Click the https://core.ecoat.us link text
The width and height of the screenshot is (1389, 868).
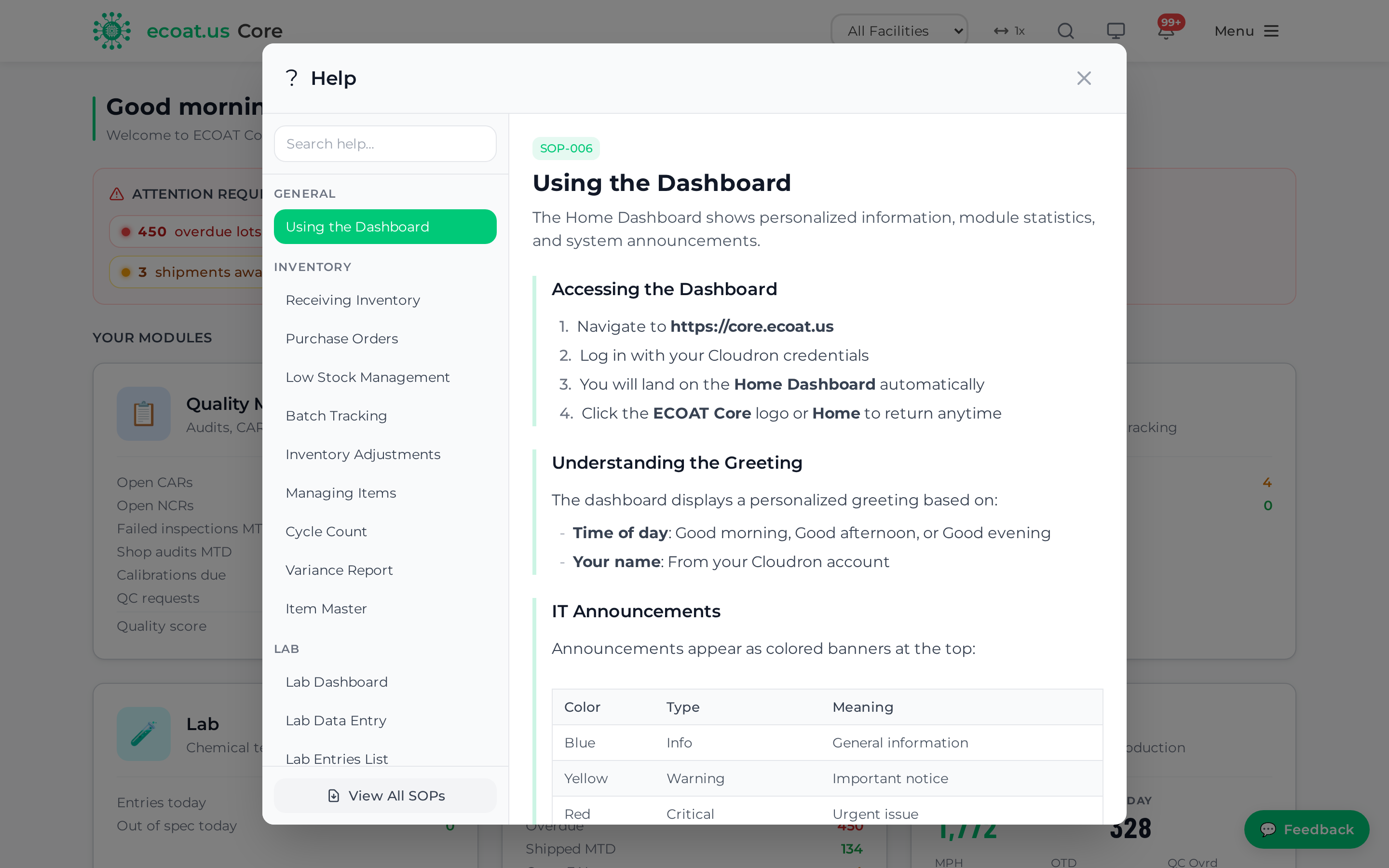[x=752, y=326]
